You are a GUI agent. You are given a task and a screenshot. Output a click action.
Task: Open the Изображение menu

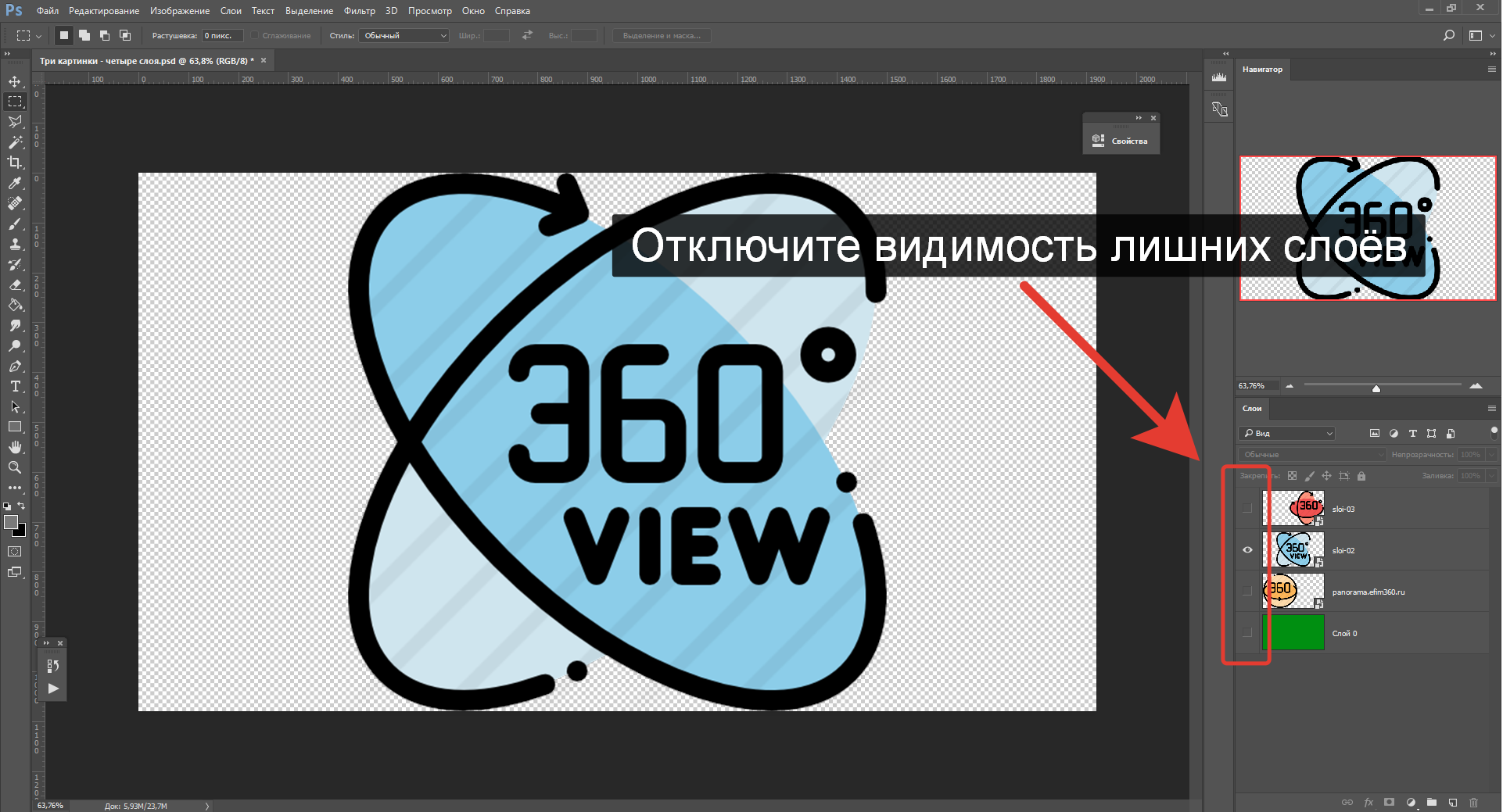click(x=180, y=11)
